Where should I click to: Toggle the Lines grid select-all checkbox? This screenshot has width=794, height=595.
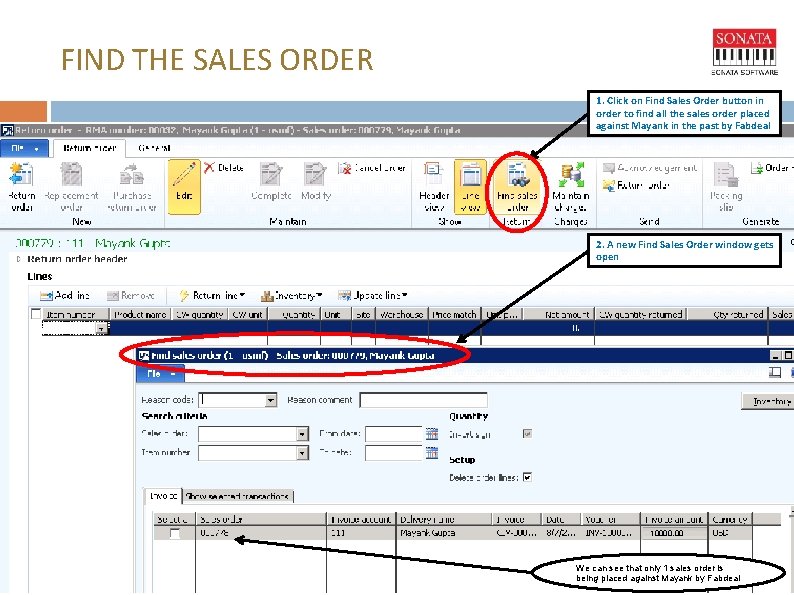(36, 314)
